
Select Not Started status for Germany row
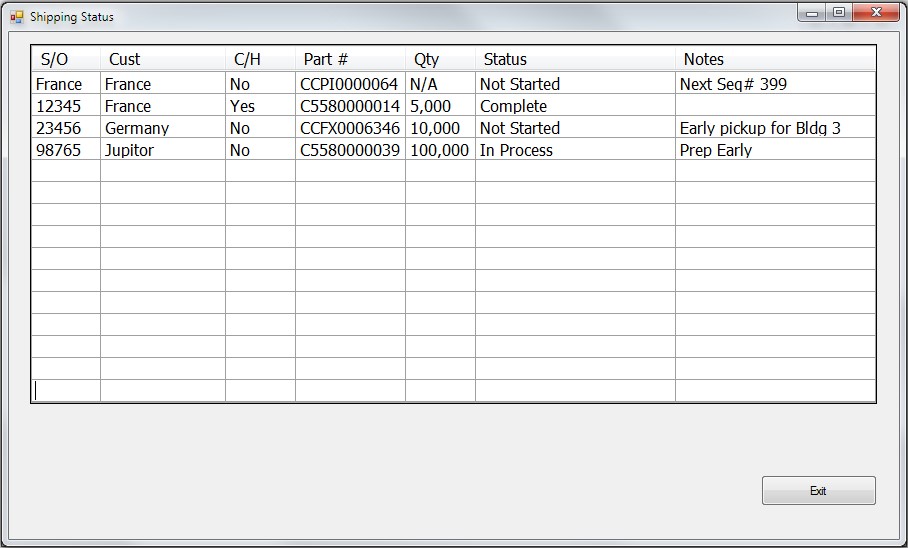(576, 128)
